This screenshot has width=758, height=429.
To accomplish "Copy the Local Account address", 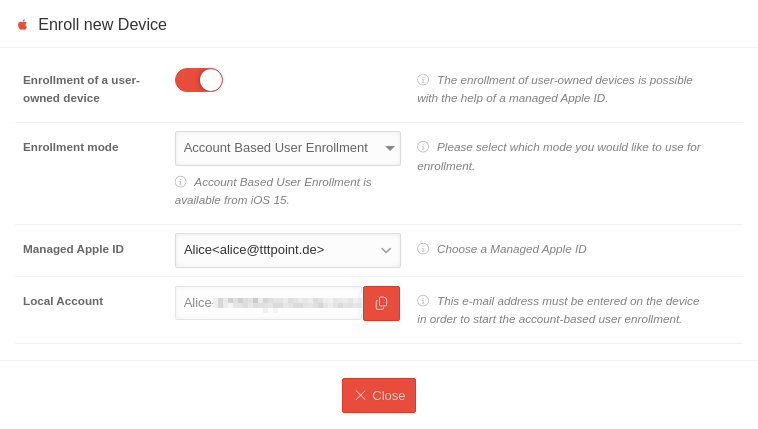I will (x=381, y=303).
